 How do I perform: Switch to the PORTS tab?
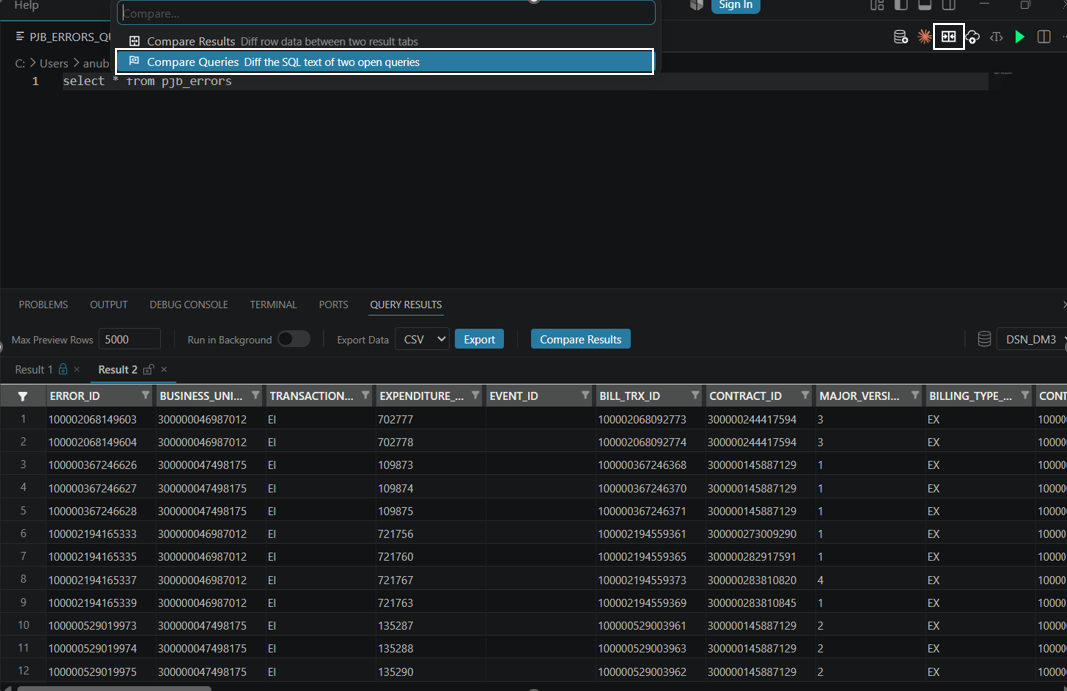tap(333, 304)
